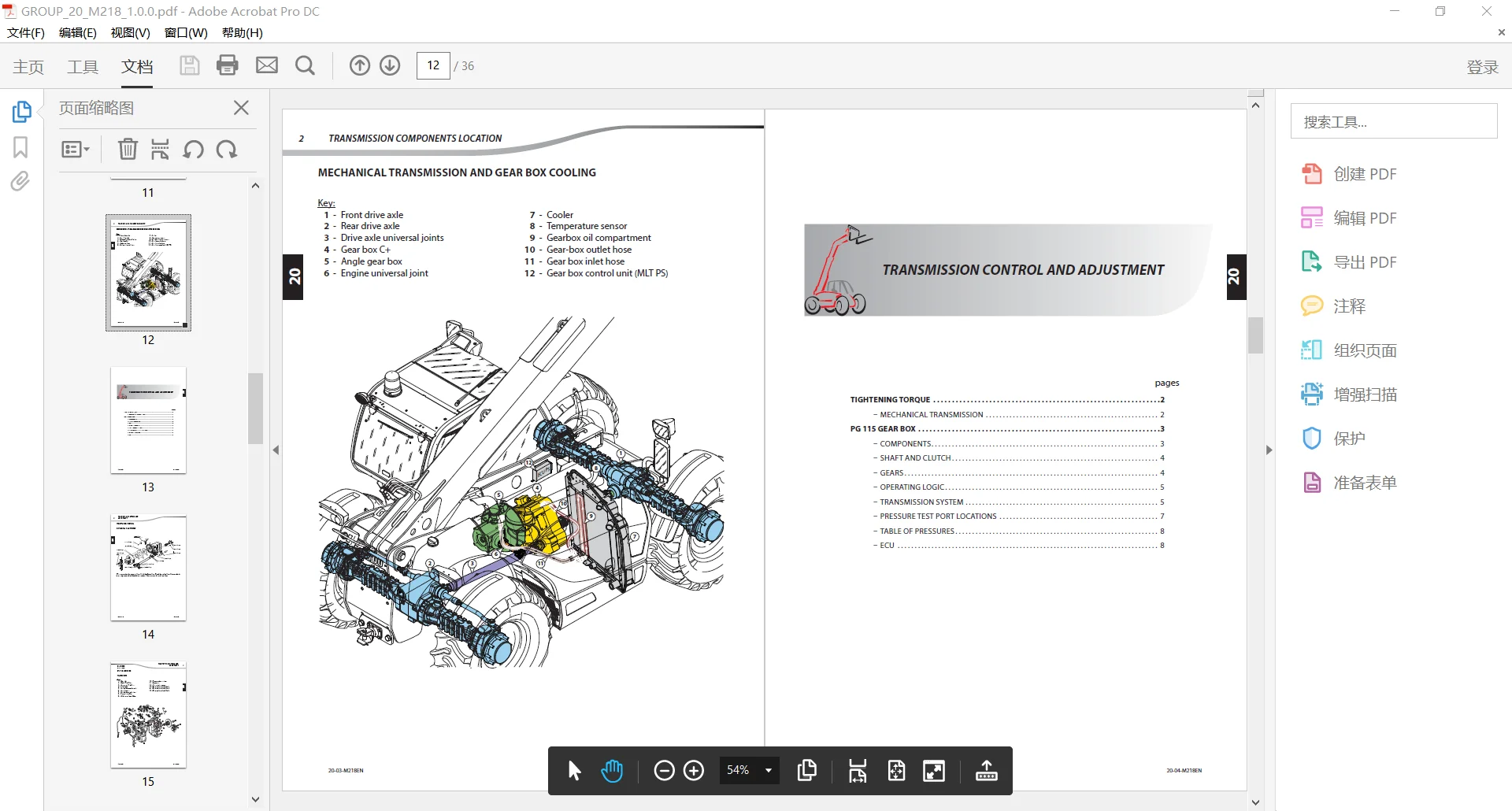Fit one full page to window
Image resolution: width=1512 pixels, height=811 pixels.
896,771
